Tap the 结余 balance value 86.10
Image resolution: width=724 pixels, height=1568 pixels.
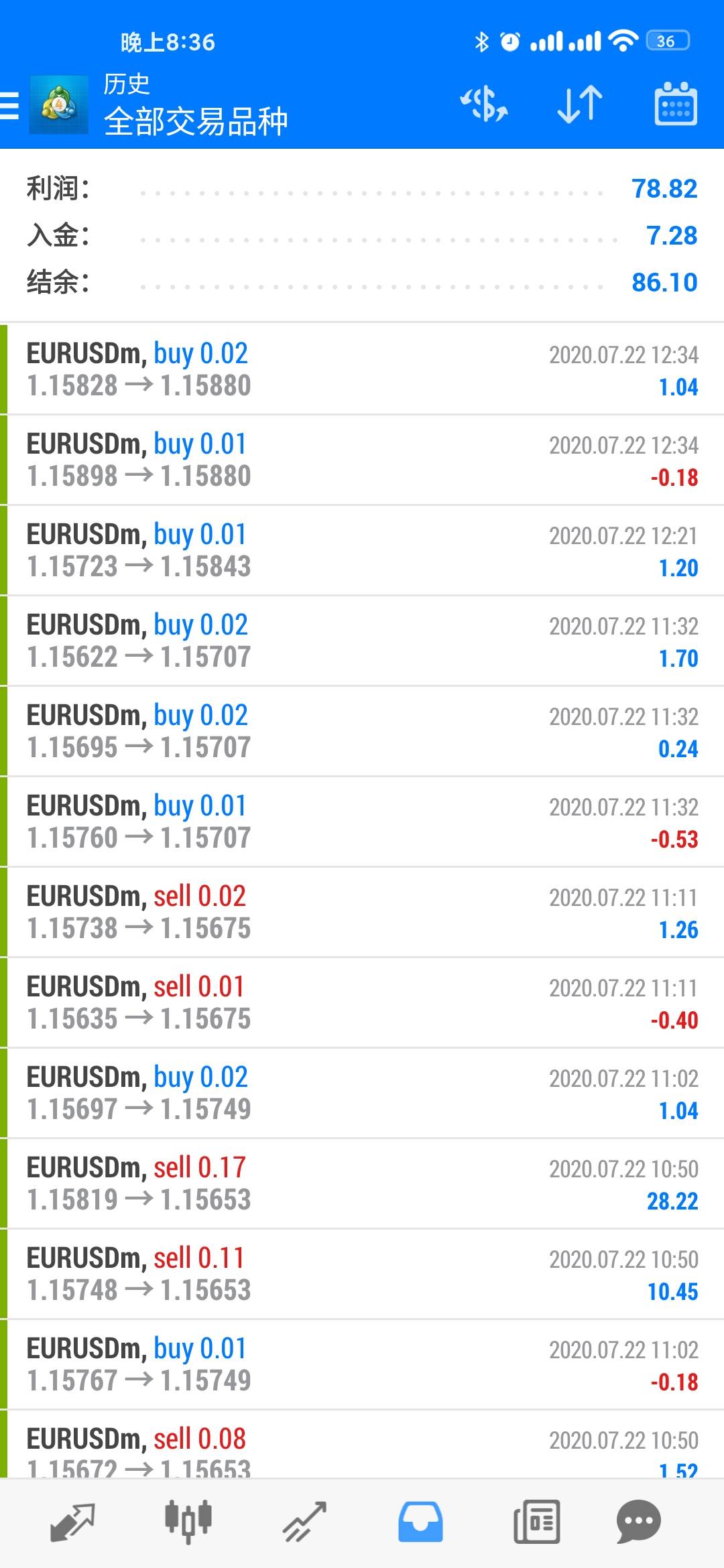[x=664, y=283]
